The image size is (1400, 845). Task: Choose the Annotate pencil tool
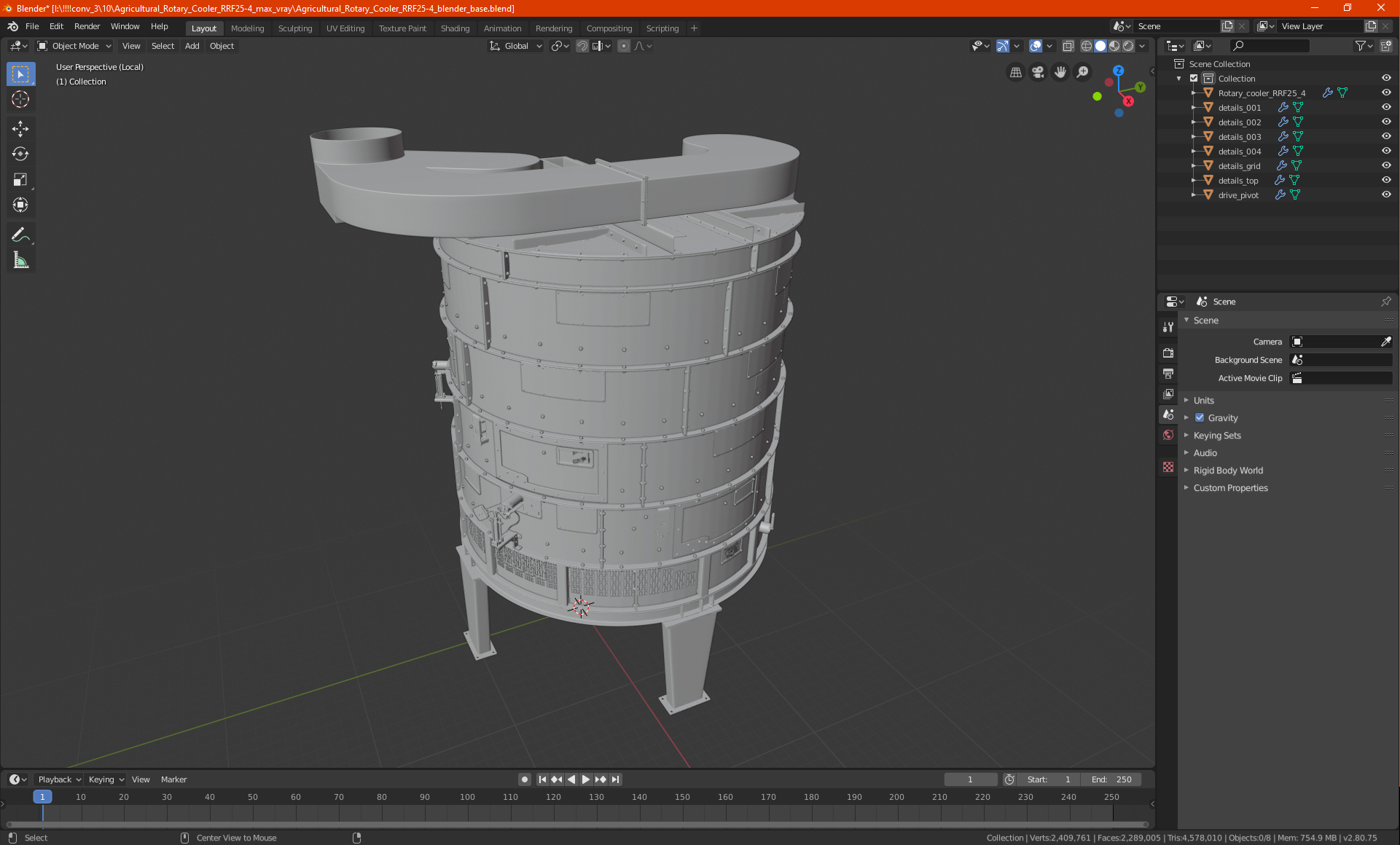click(20, 235)
